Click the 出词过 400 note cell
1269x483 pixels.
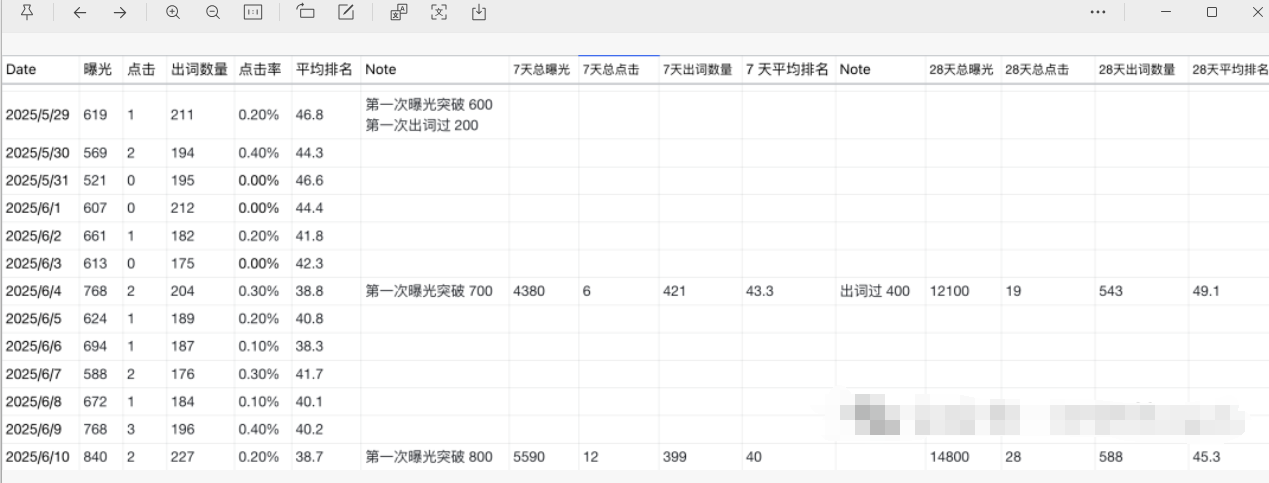click(x=875, y=291)
